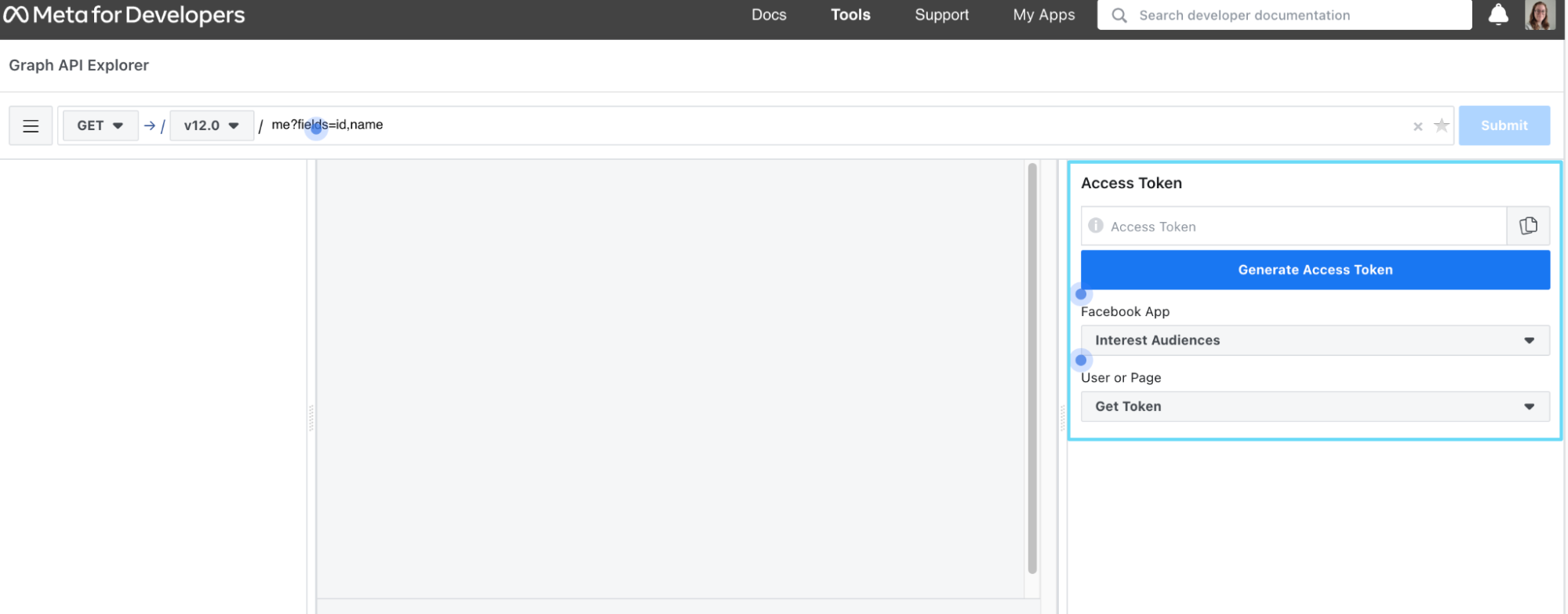
Task: Focus the Access Token input field
Action: click(x=1294, y=226)
